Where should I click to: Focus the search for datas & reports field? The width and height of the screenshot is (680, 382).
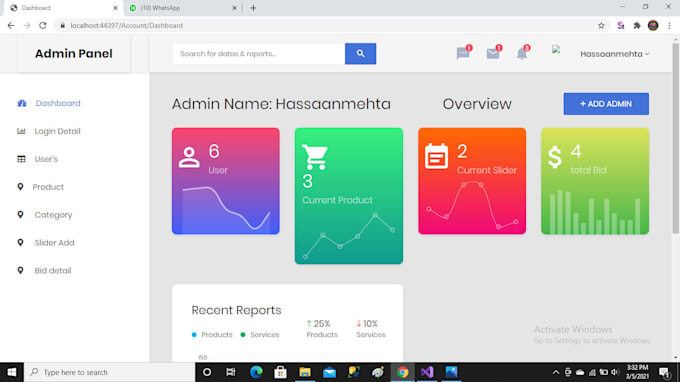point(258,54)
